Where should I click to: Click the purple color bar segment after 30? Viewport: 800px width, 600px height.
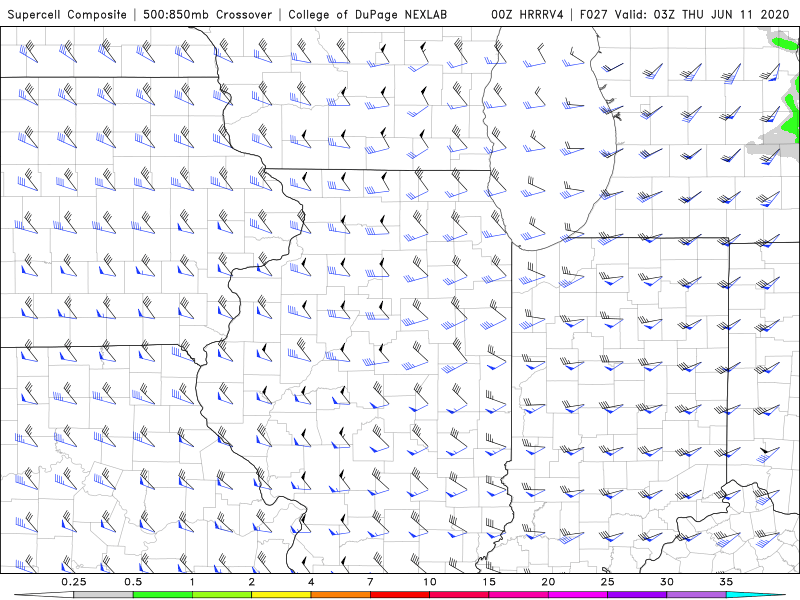pyautogui.click(x=696, y=595)
